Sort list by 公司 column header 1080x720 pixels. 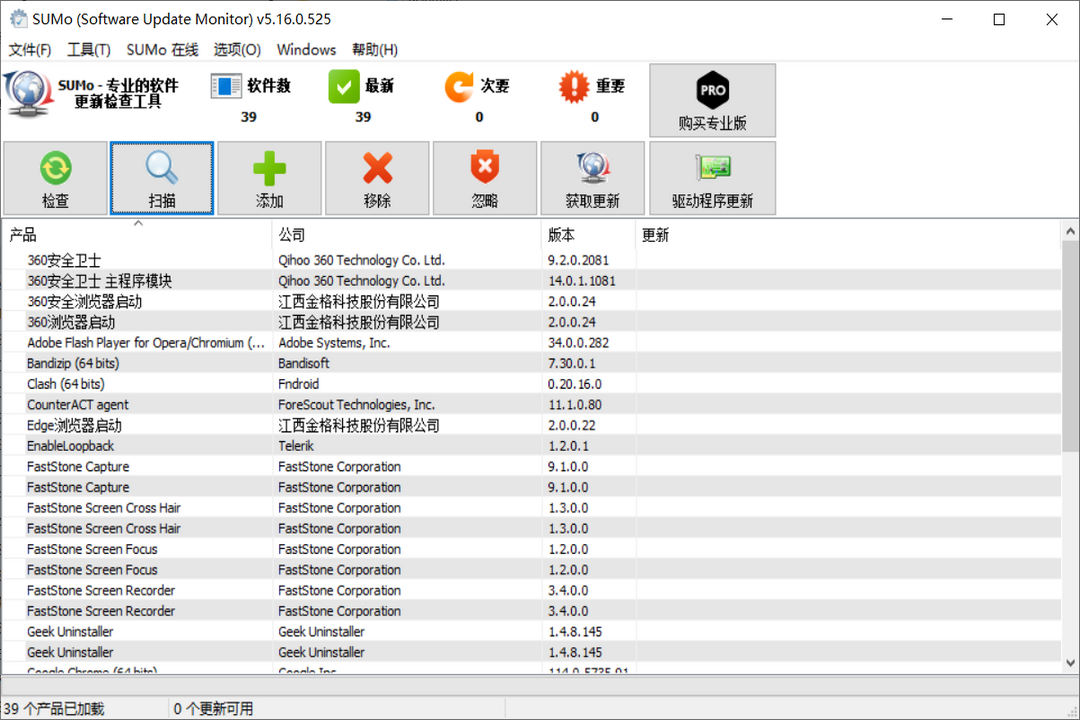point(405,235)
